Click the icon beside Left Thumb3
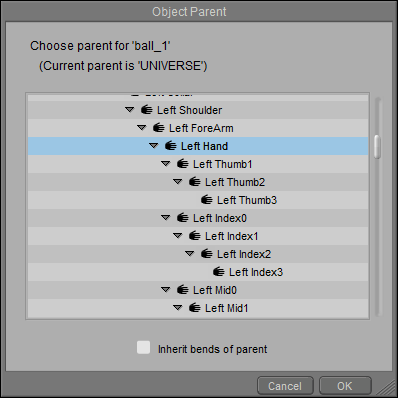This screenshot has height=398, width=398. 207,200
